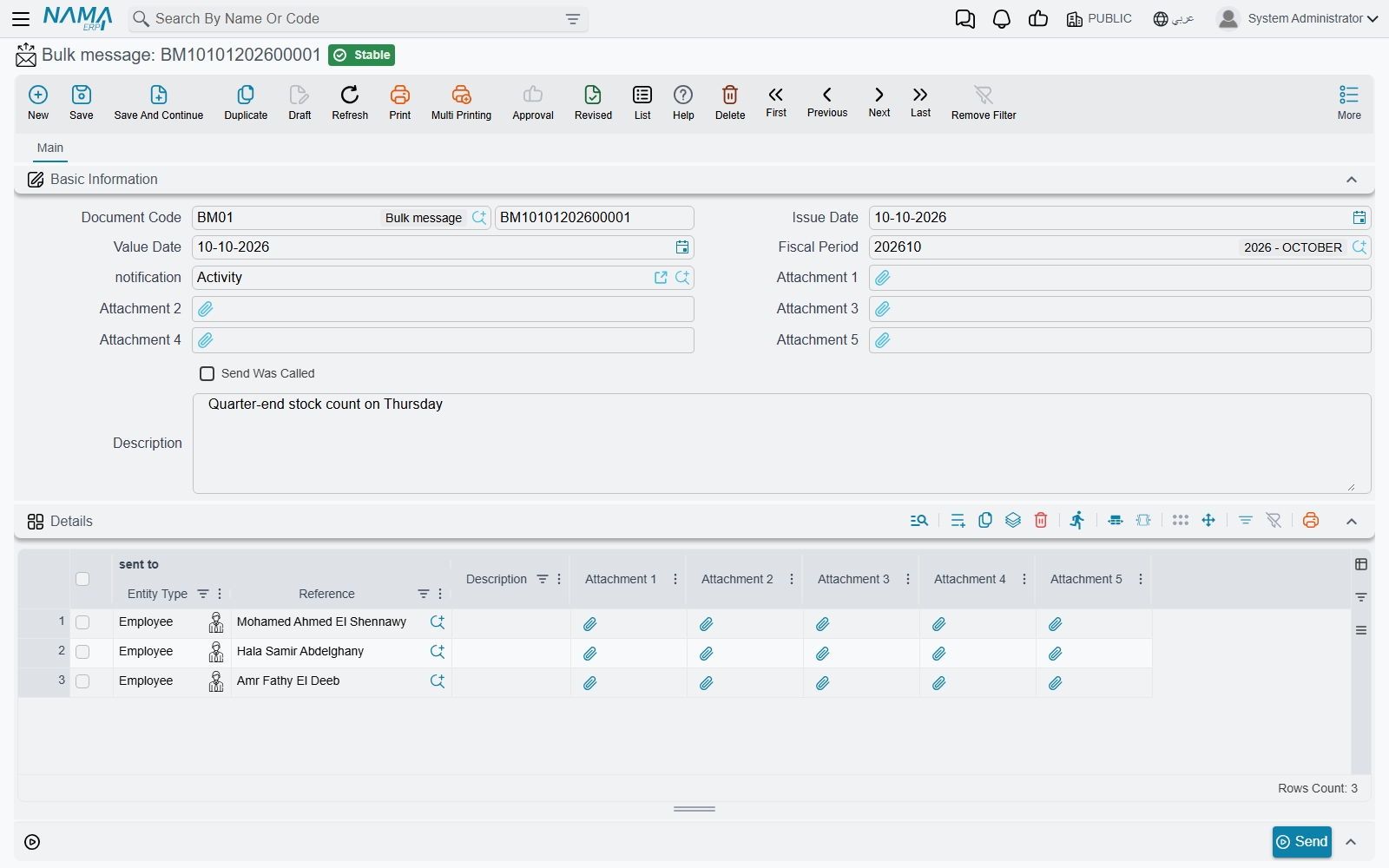Open the notifications bell icon

(x=1002, y=19)
